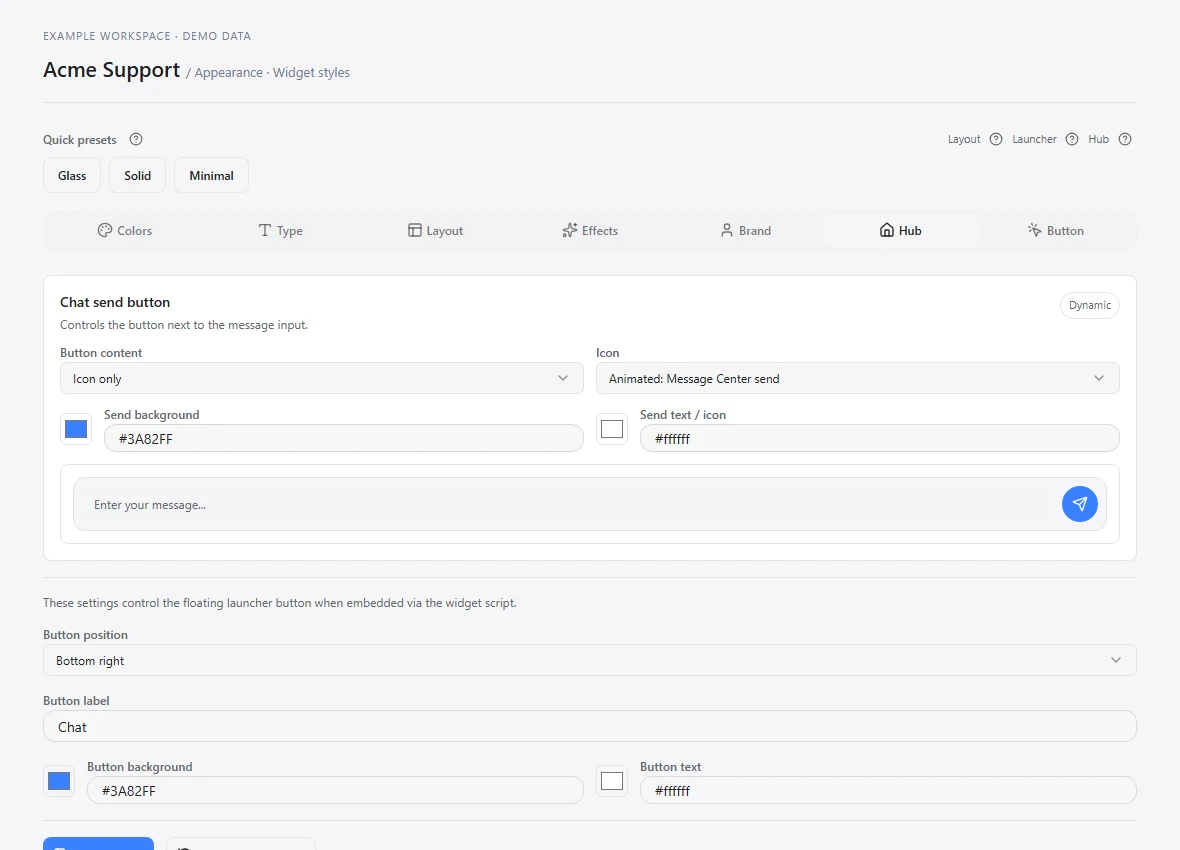Focus the Button text hex field
1180x850 pixels.
(x=888, y=791)
